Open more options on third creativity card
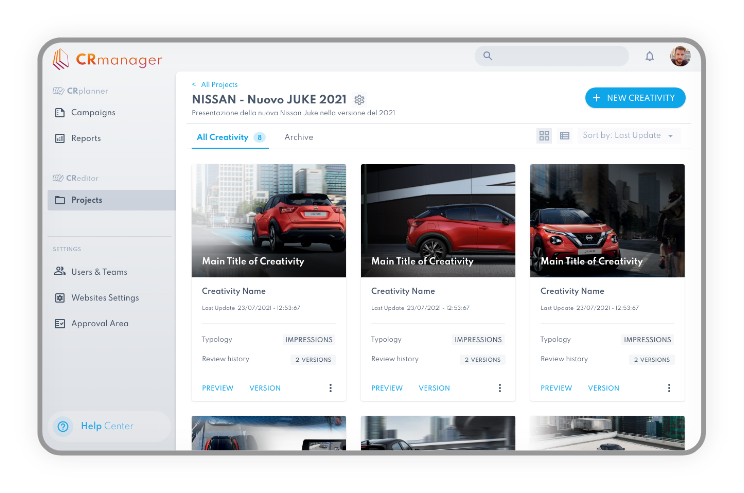Viewport: 744px width, 493px height. click(x=669, y=388)
